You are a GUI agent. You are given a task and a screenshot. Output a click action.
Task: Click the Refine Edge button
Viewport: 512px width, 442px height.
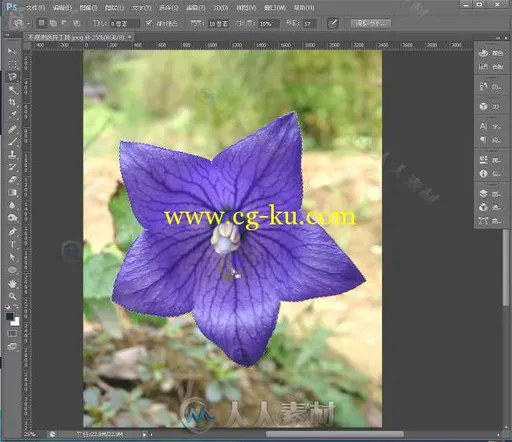tap(371, 23)
